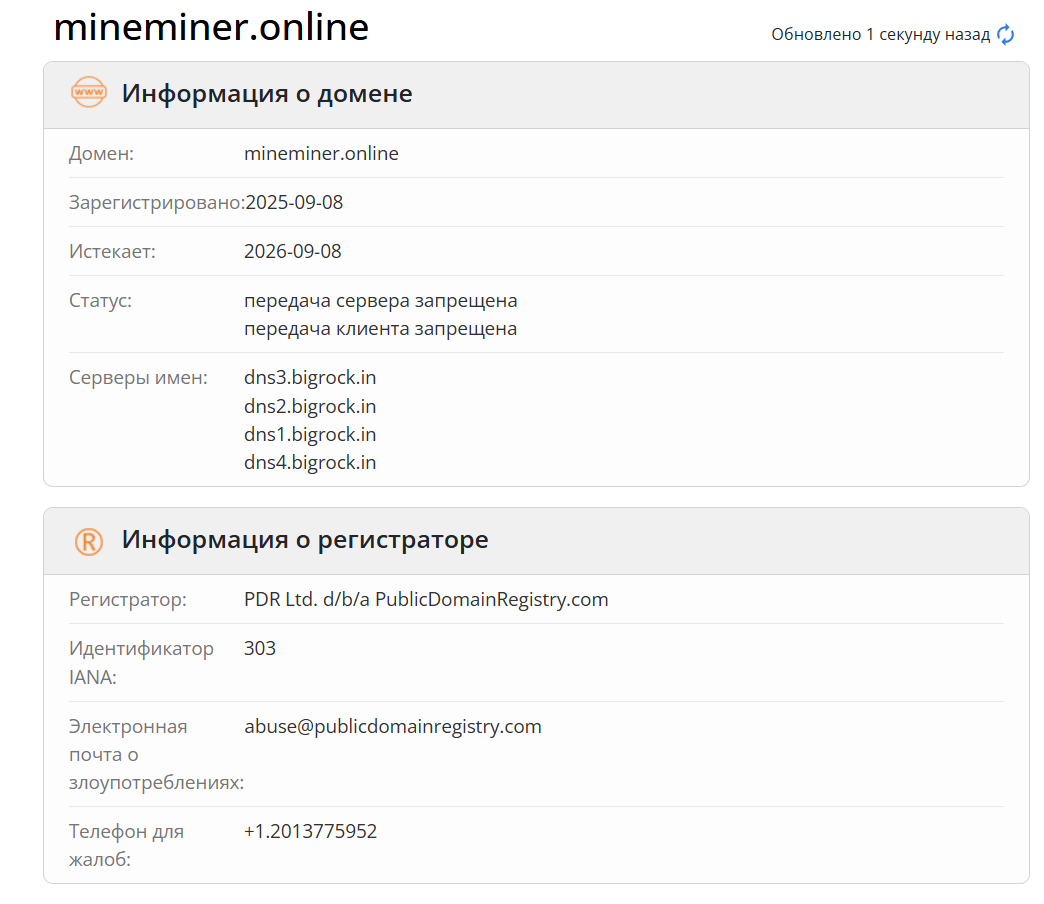Click the "Обновлено 1 секунду назад" text

pos(880,35)
